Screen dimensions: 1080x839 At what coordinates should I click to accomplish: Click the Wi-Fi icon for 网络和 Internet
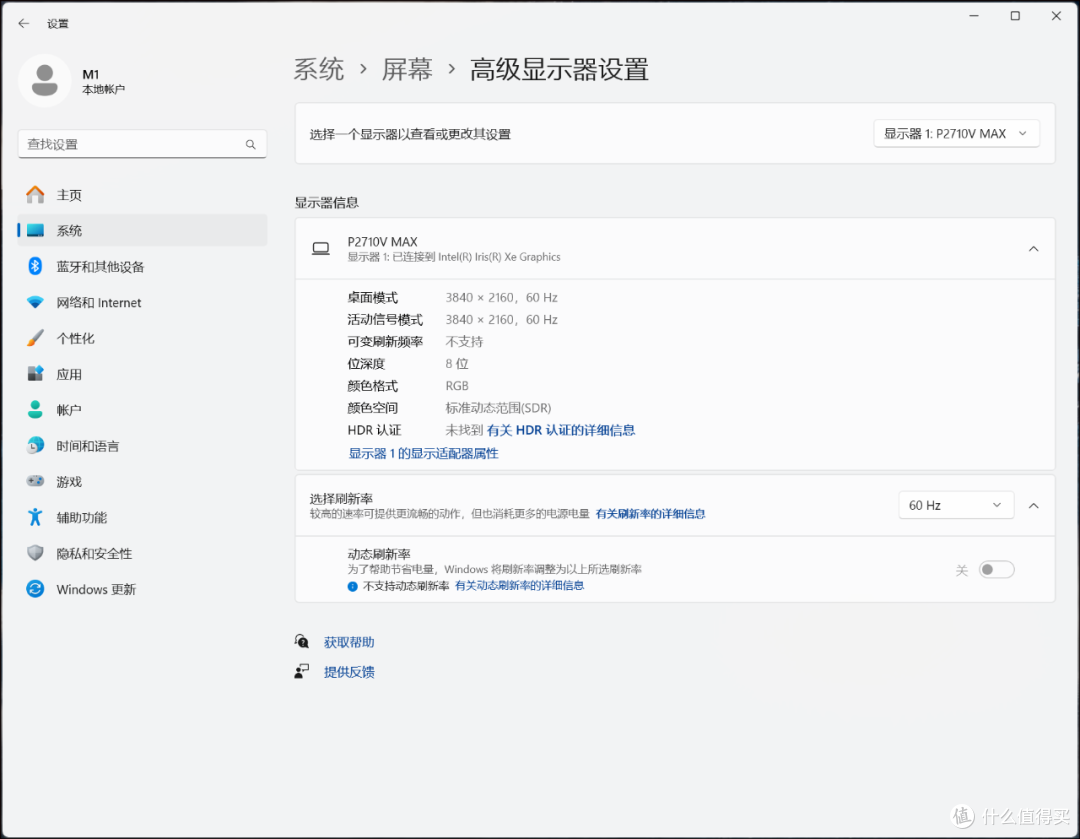[x=35, y=302]
